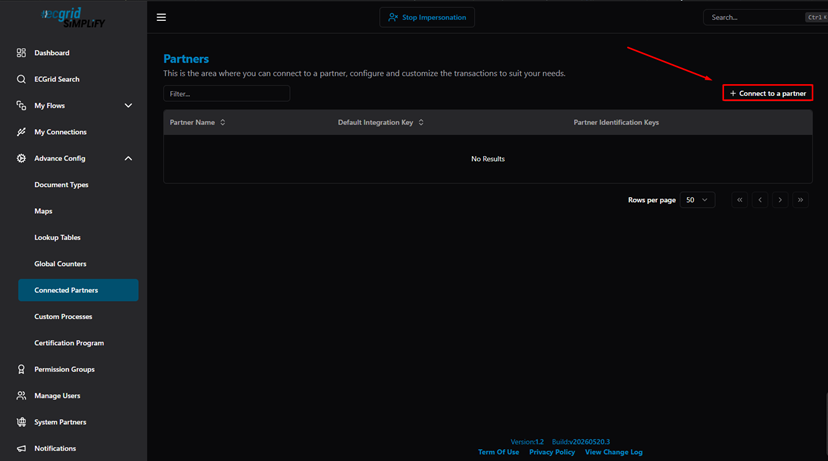Open the Rows per page dropdown

(x=697, y=200)
